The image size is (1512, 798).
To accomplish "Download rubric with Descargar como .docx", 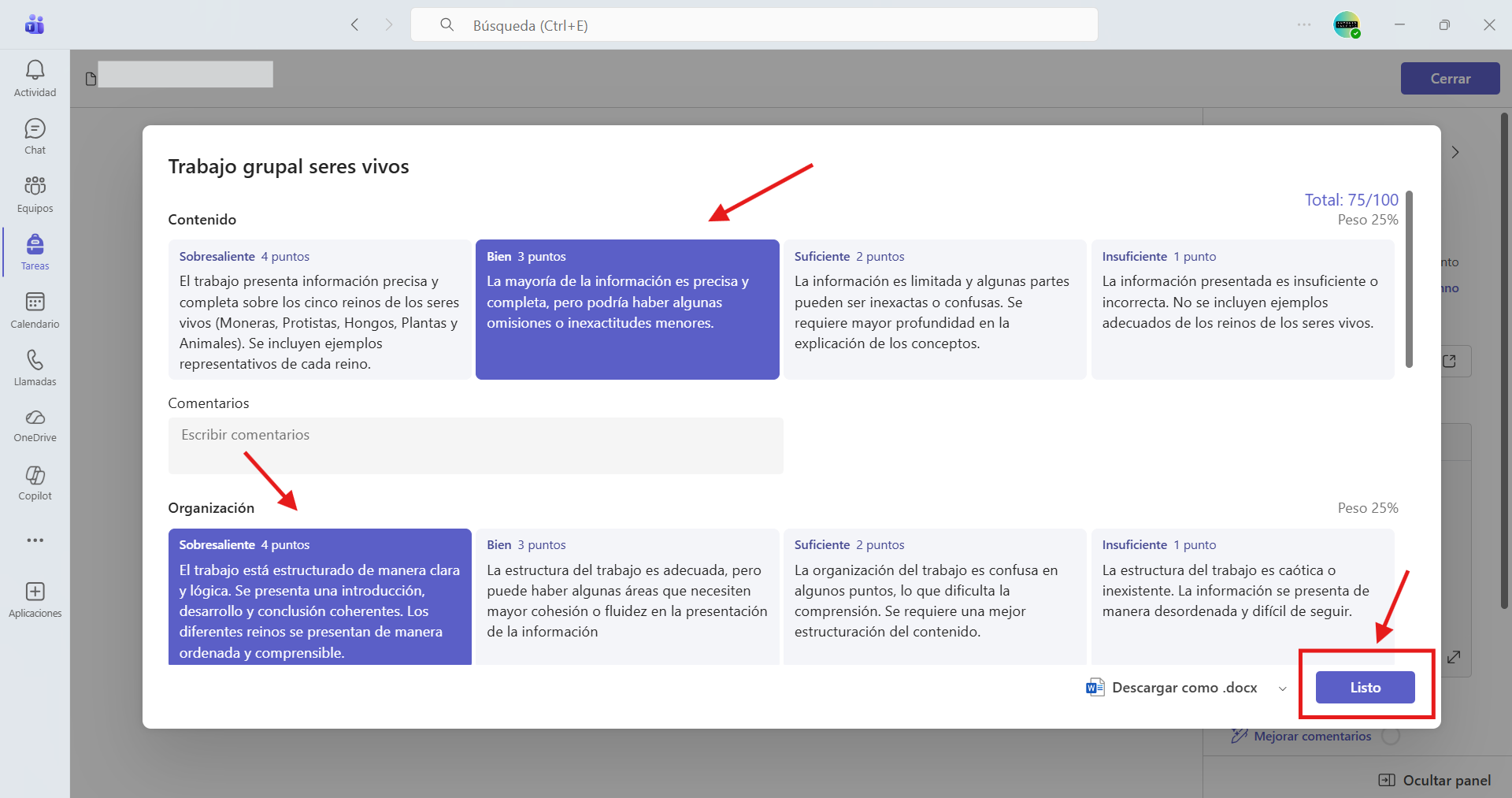I will click(1172, 688).
